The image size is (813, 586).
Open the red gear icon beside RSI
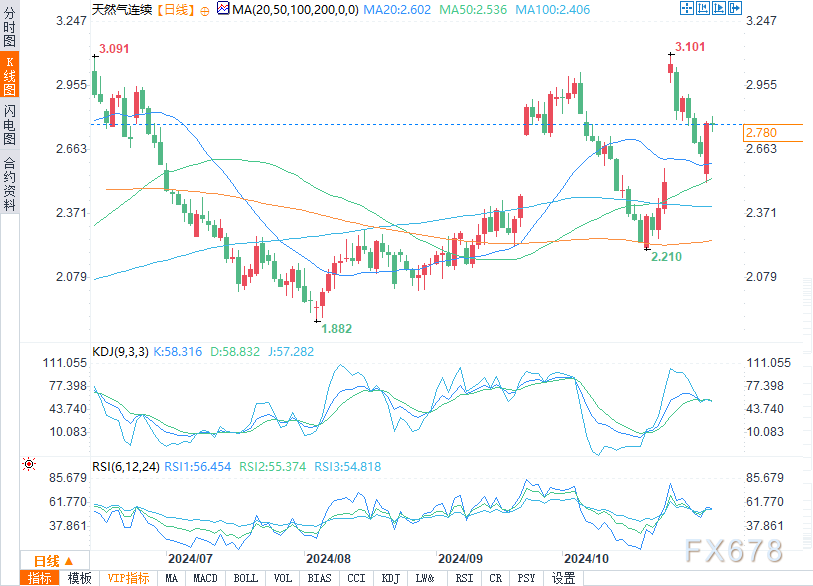pyautogui.click(x=29, y=465)
